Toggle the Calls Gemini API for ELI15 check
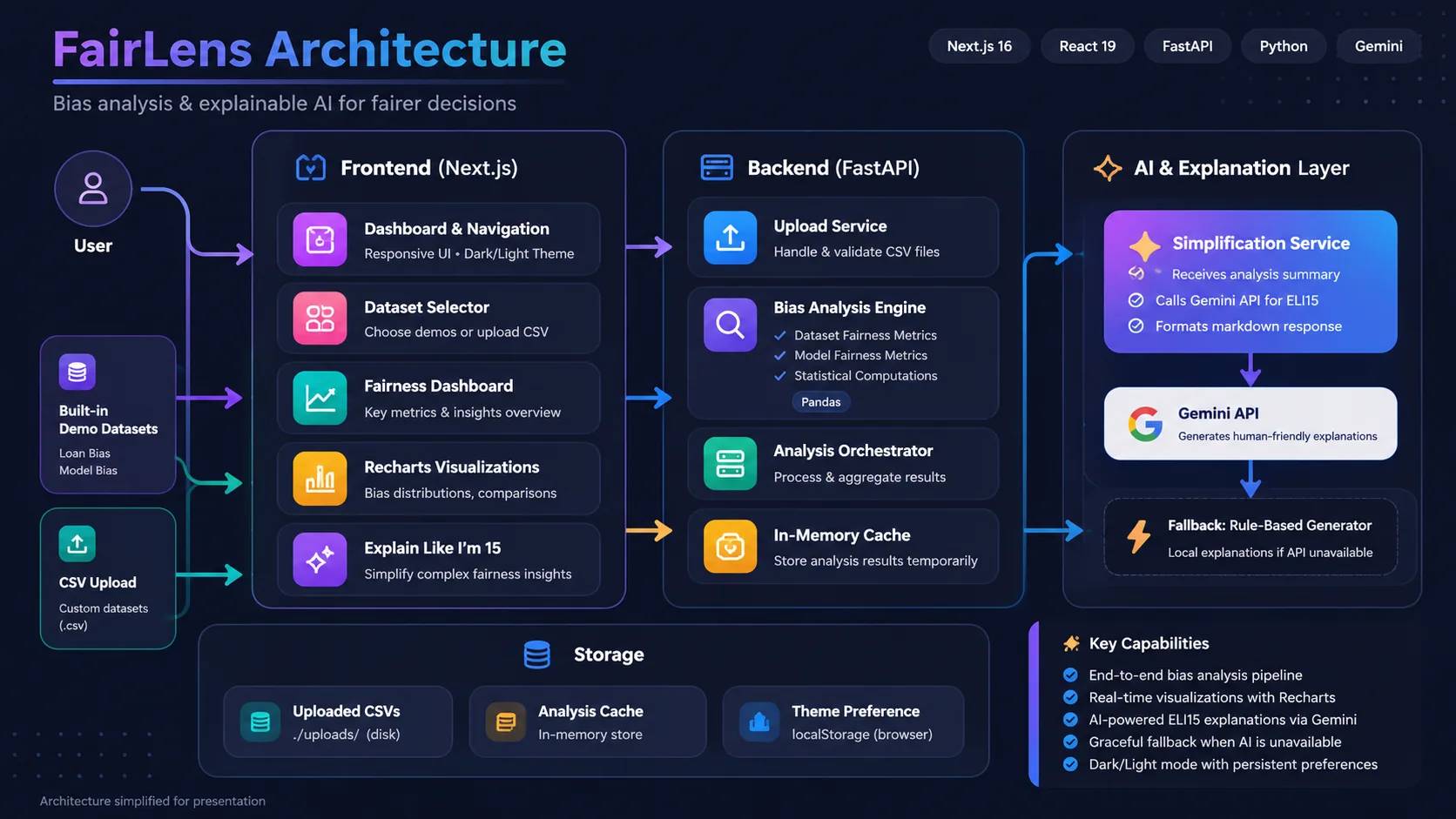Screen dimensions: 1456x819 point(1136,300)
